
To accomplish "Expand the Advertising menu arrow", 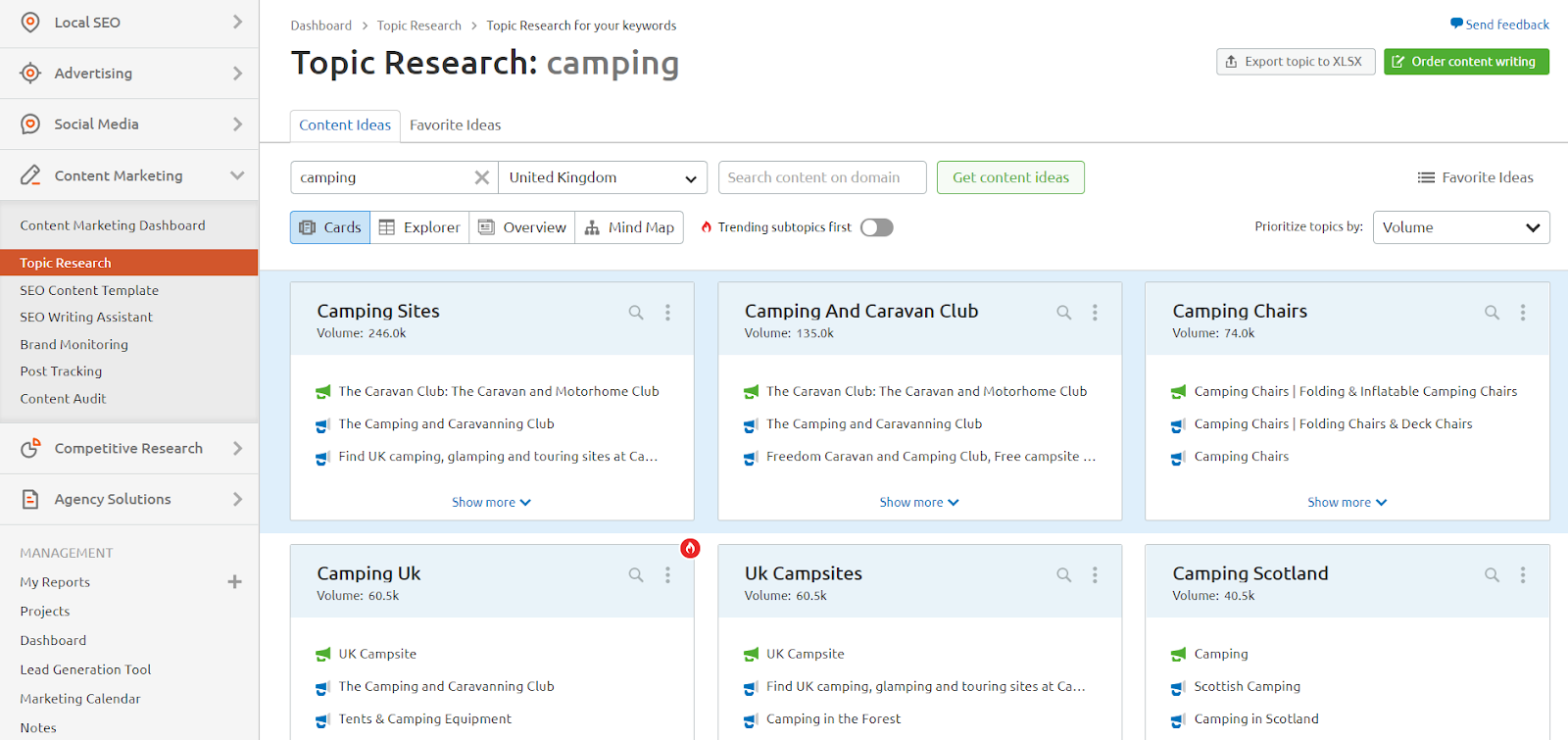I will tap(237, 73).
